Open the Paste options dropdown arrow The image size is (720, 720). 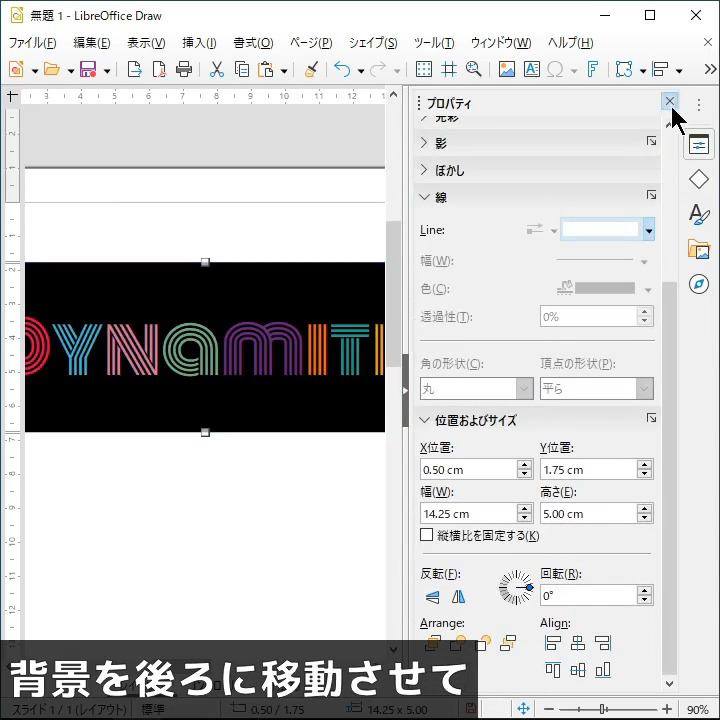point(284,71)
